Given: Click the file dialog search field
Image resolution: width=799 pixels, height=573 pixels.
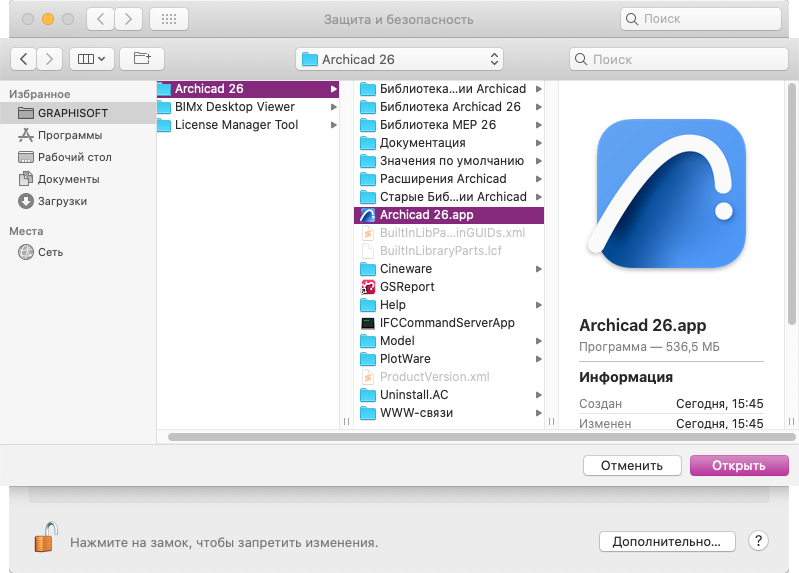Looking at the screenshot, I should click(678, 59).
